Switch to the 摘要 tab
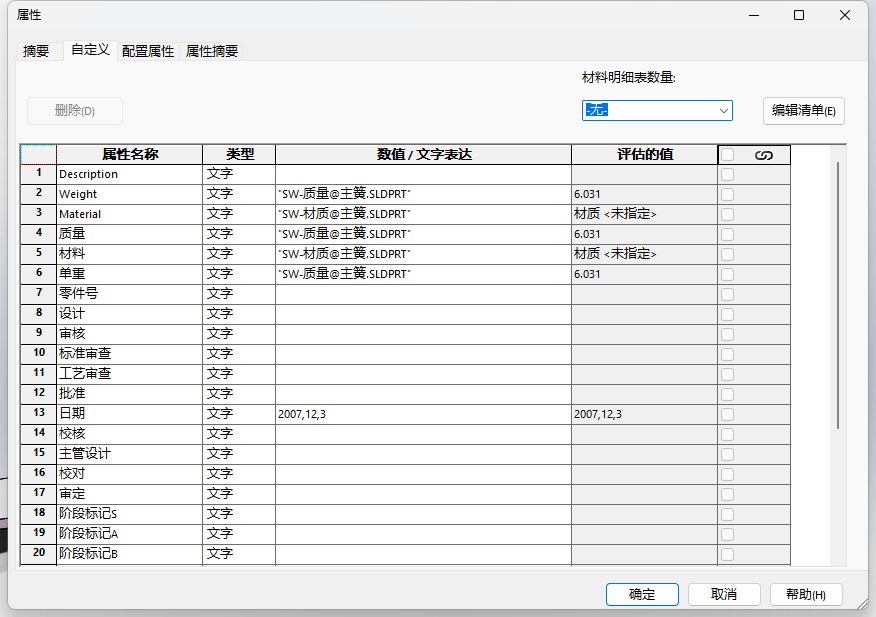Viewport: 876px width, 617px height. point(36,51)
